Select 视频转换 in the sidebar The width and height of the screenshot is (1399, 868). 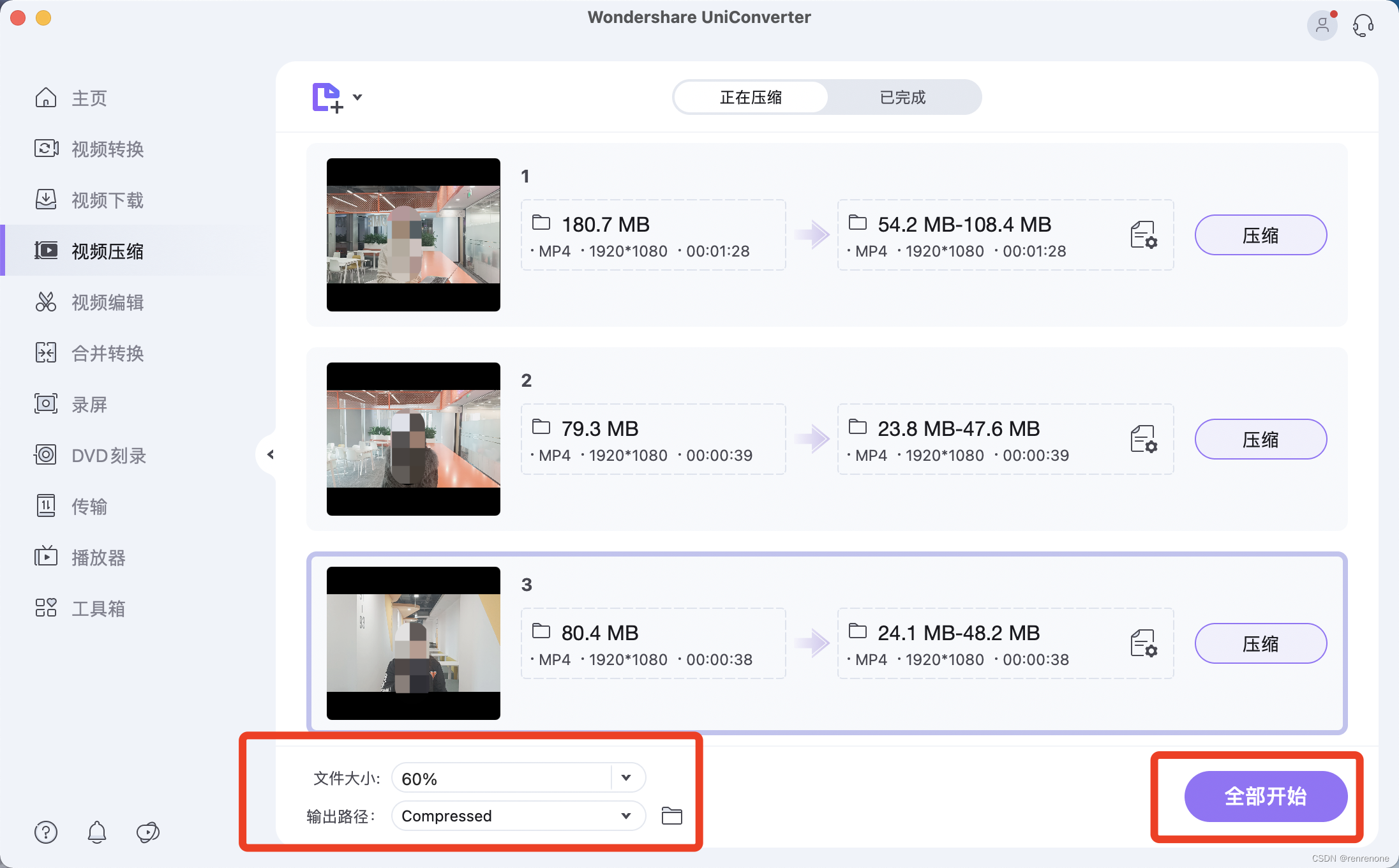(107, 149)
